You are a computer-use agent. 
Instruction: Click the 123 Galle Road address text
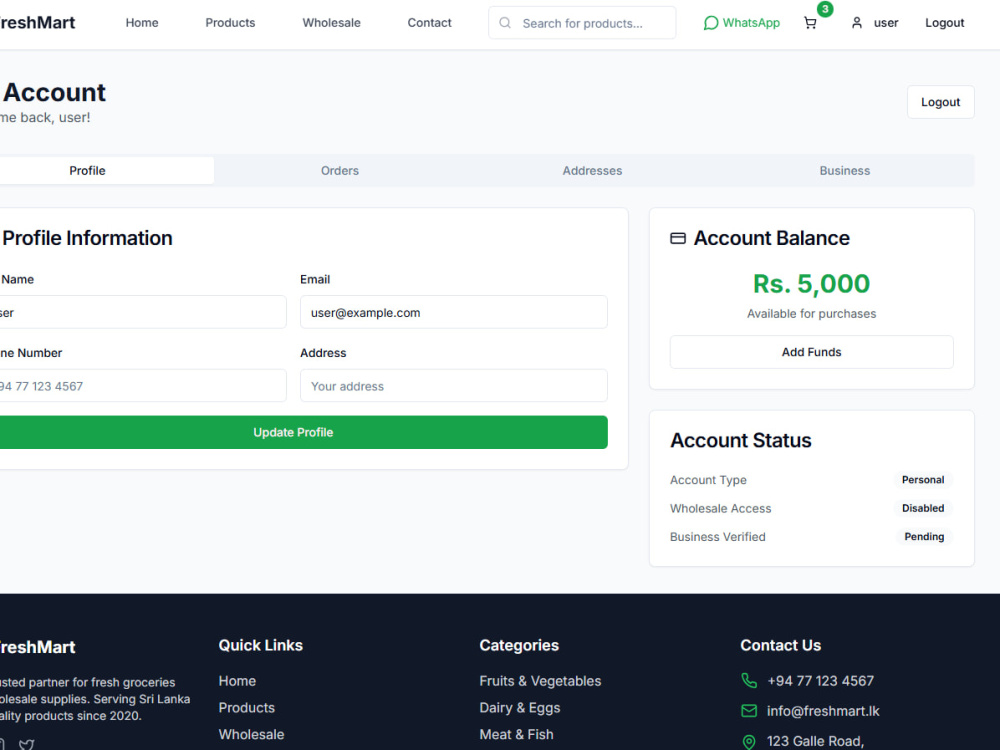[x=815, y=741]
